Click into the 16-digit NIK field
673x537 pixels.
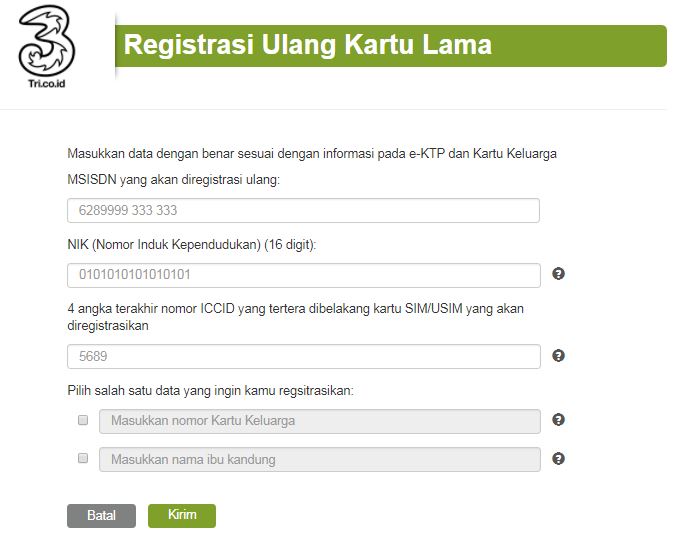point(303,275)
